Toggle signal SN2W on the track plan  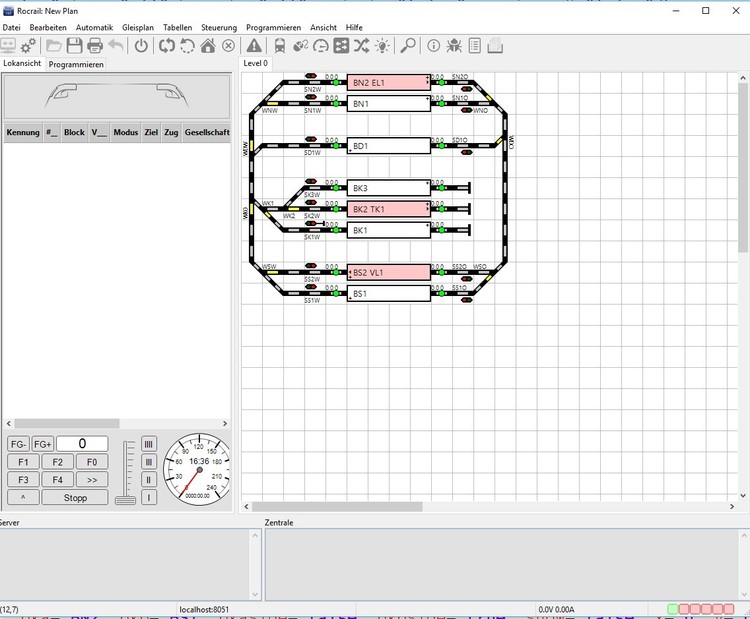[x=312, y=76]
